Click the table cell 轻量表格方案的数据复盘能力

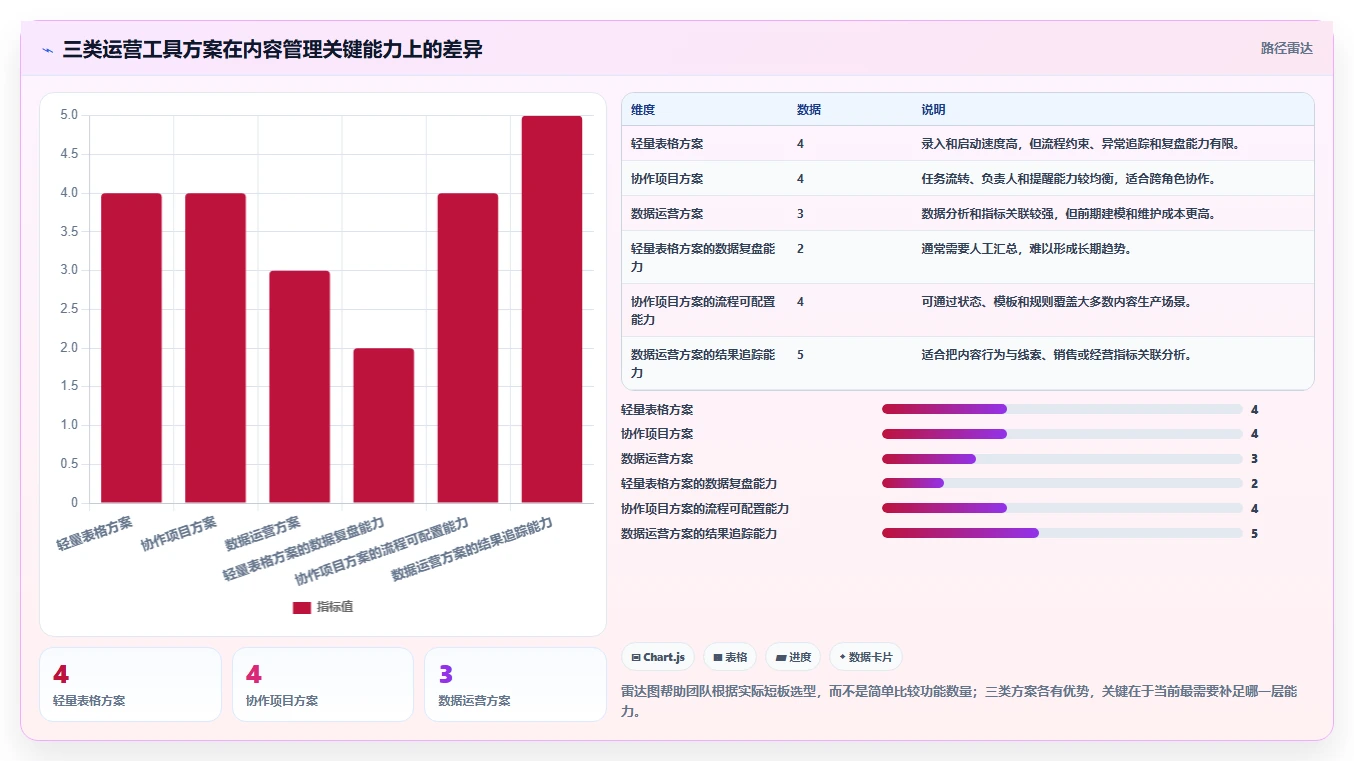tap(703, 258)
